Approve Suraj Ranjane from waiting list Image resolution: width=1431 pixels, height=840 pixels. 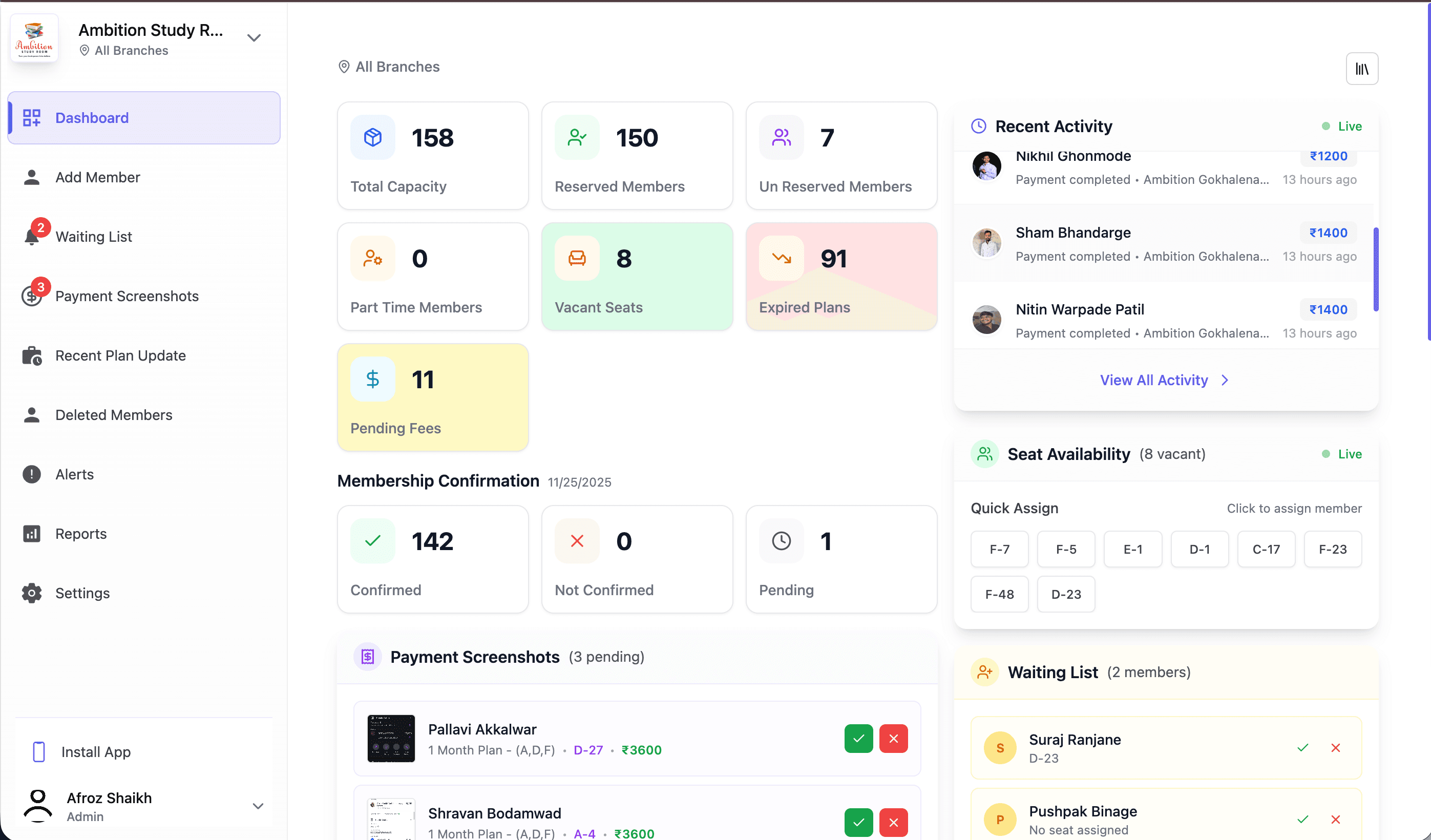(1302, 747)
